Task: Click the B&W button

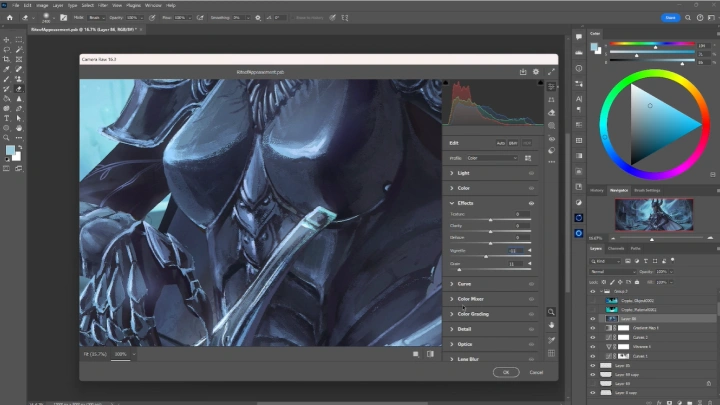Action: pyautogui.click(x=513, y=143)
